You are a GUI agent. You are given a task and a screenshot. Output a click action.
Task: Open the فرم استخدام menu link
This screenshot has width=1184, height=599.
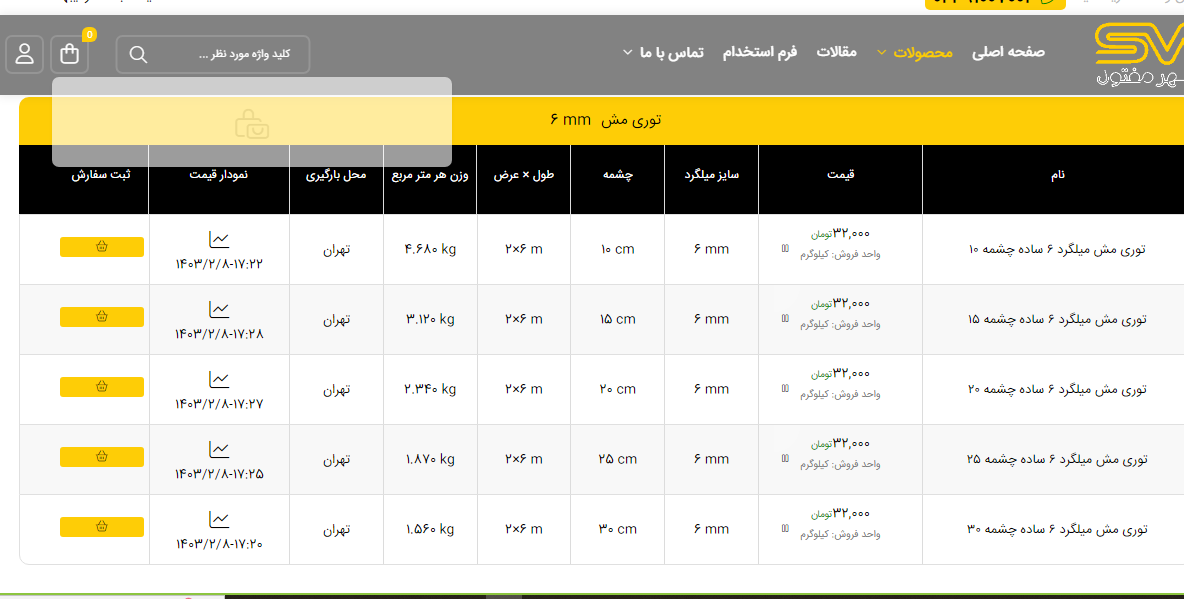tap(760, 52)
